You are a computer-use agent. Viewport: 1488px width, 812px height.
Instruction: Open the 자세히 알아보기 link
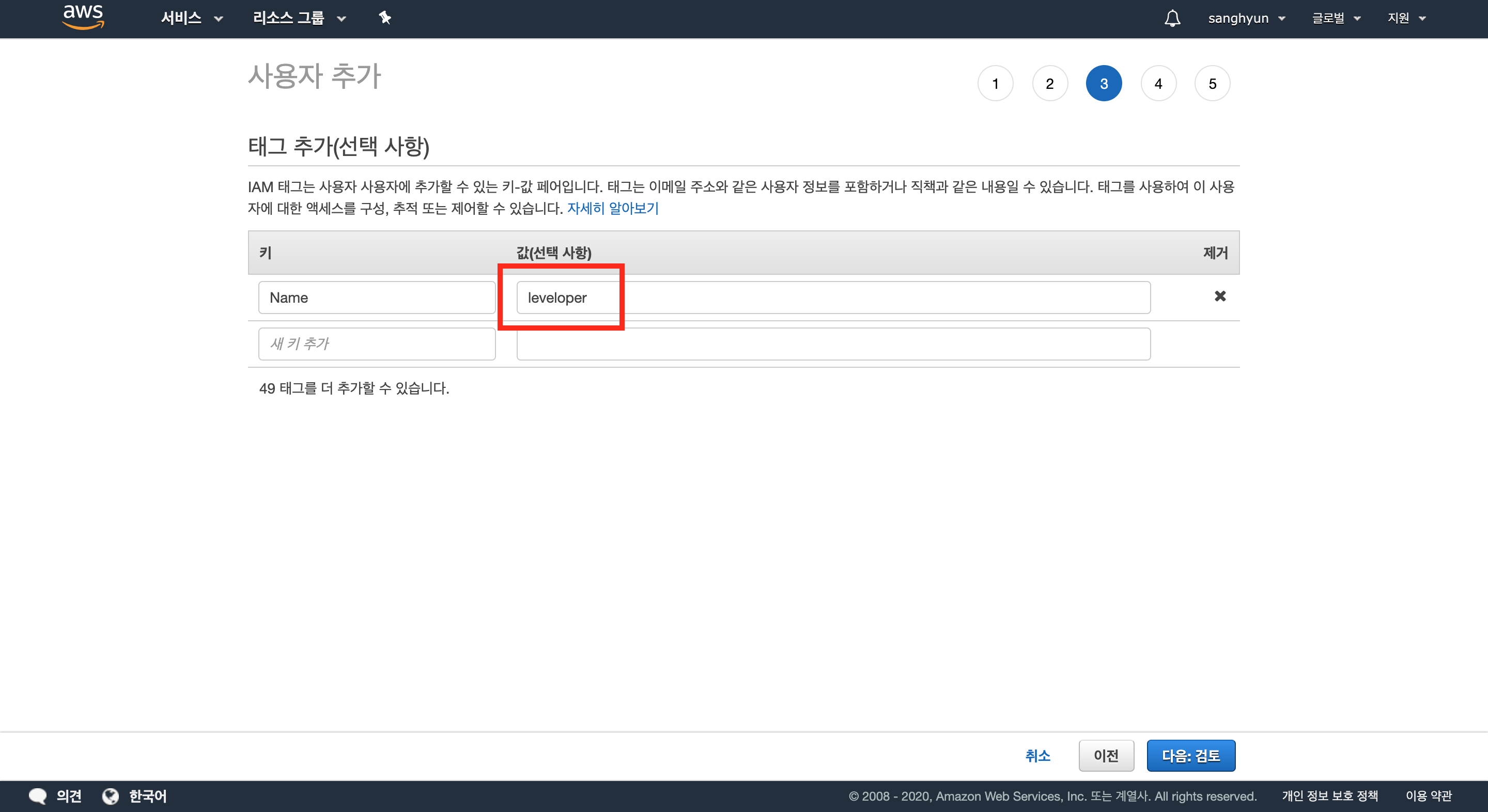[612, 209]
